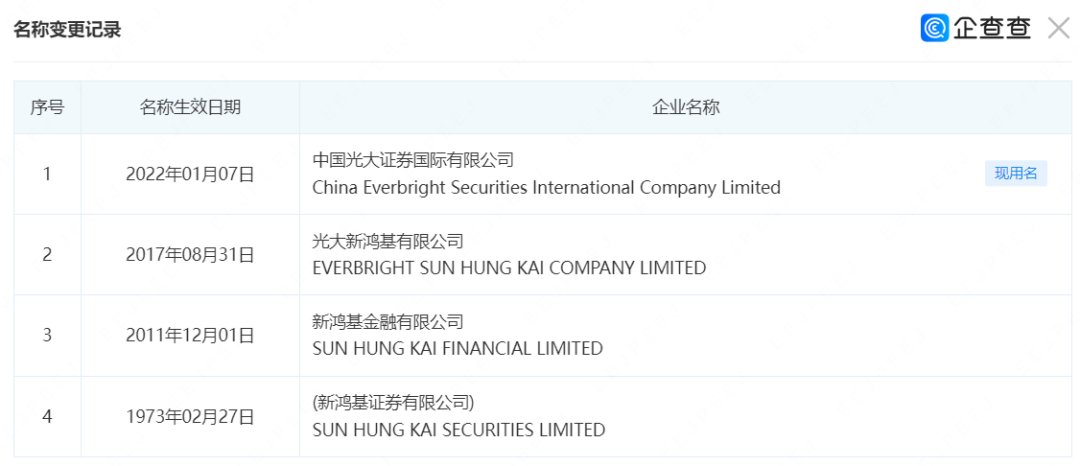The height and width of the screenshot is (466, 1080).
Task: Click the 序号 column header
Action: pos(47,108)
